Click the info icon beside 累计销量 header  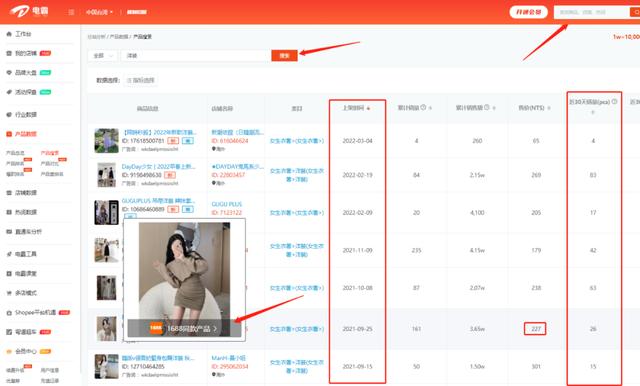pos(423,107)
